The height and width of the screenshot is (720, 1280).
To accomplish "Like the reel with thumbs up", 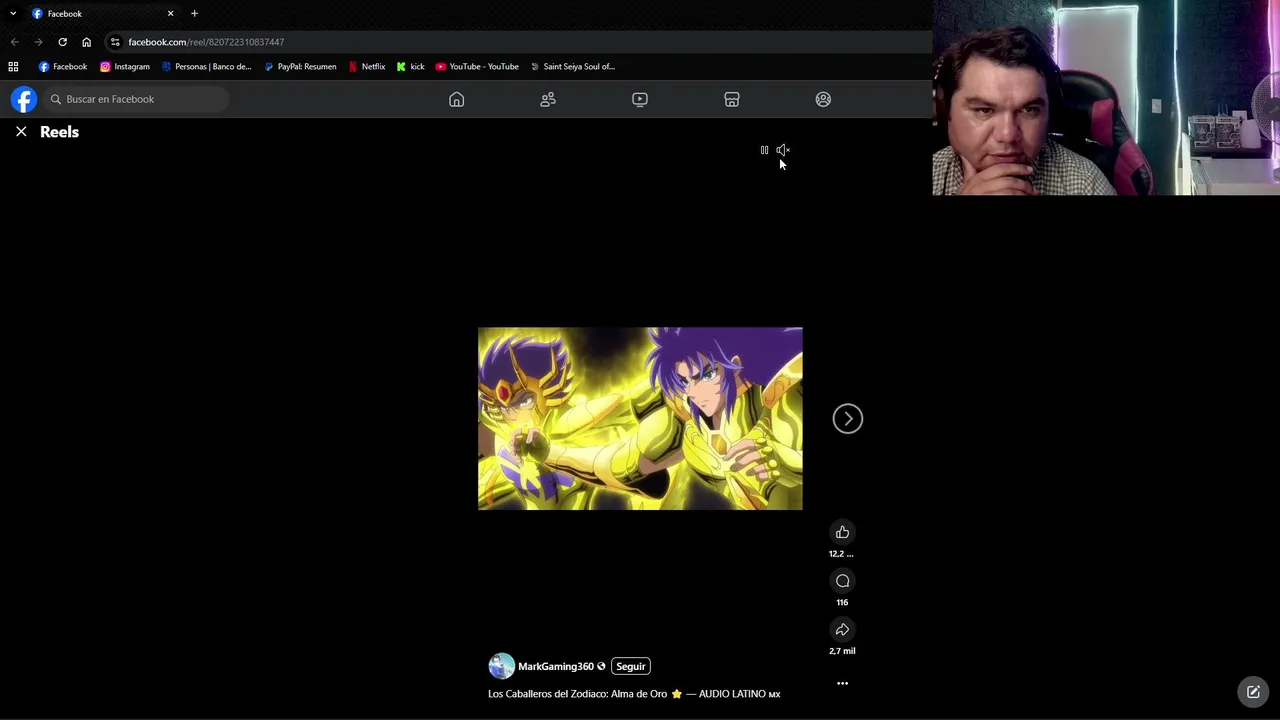I will coord(842,532).
